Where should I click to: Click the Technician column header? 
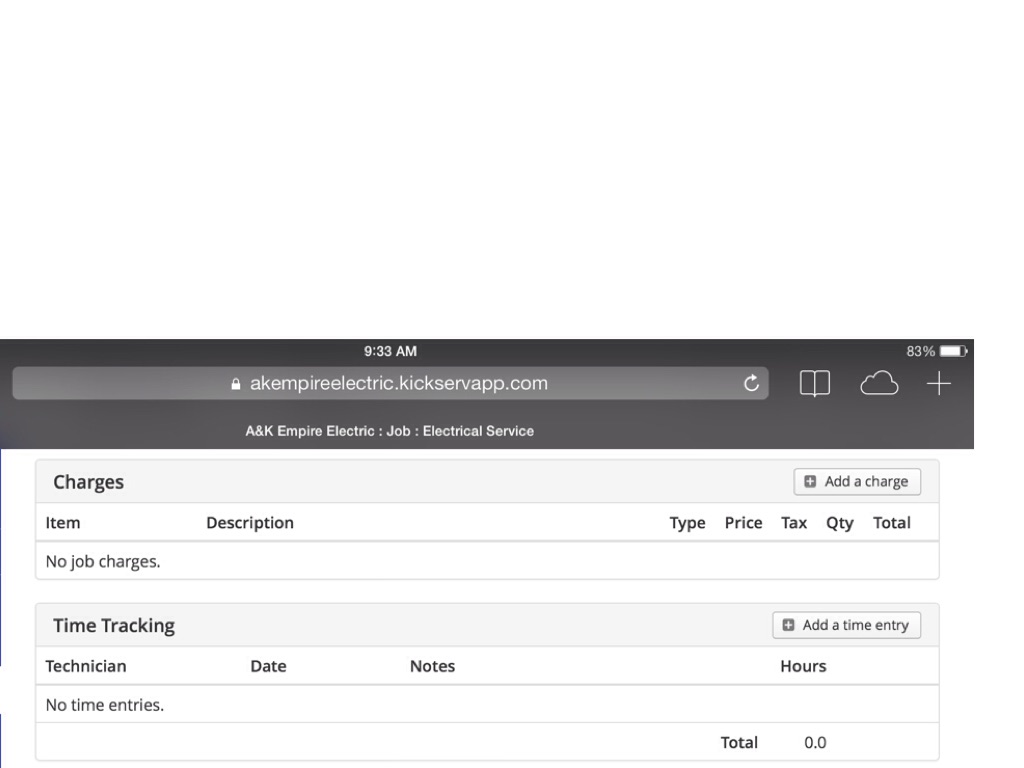coord(86,667)
